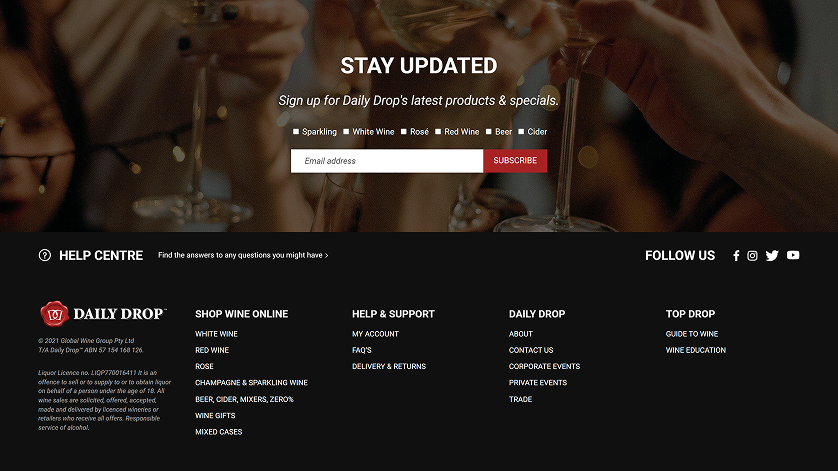This screenshot has height=471, width=838.
Task: Open Champagne & Sparkling Wine link
Action: 251,383
